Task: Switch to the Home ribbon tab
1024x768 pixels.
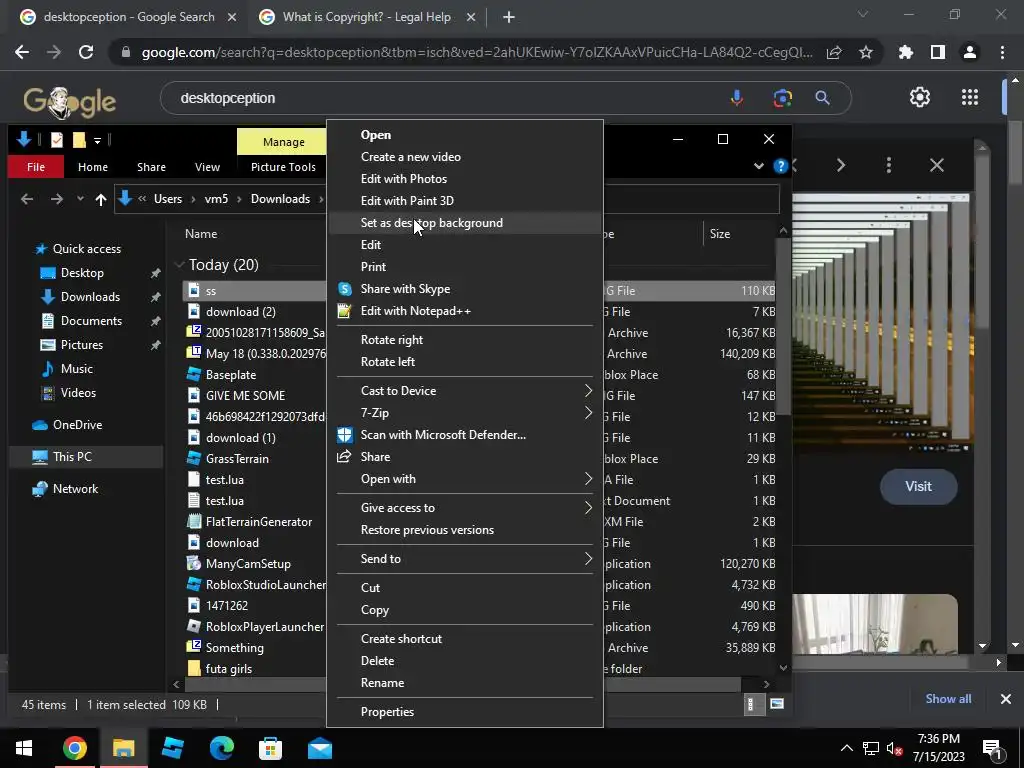Action: pos(93,167)
